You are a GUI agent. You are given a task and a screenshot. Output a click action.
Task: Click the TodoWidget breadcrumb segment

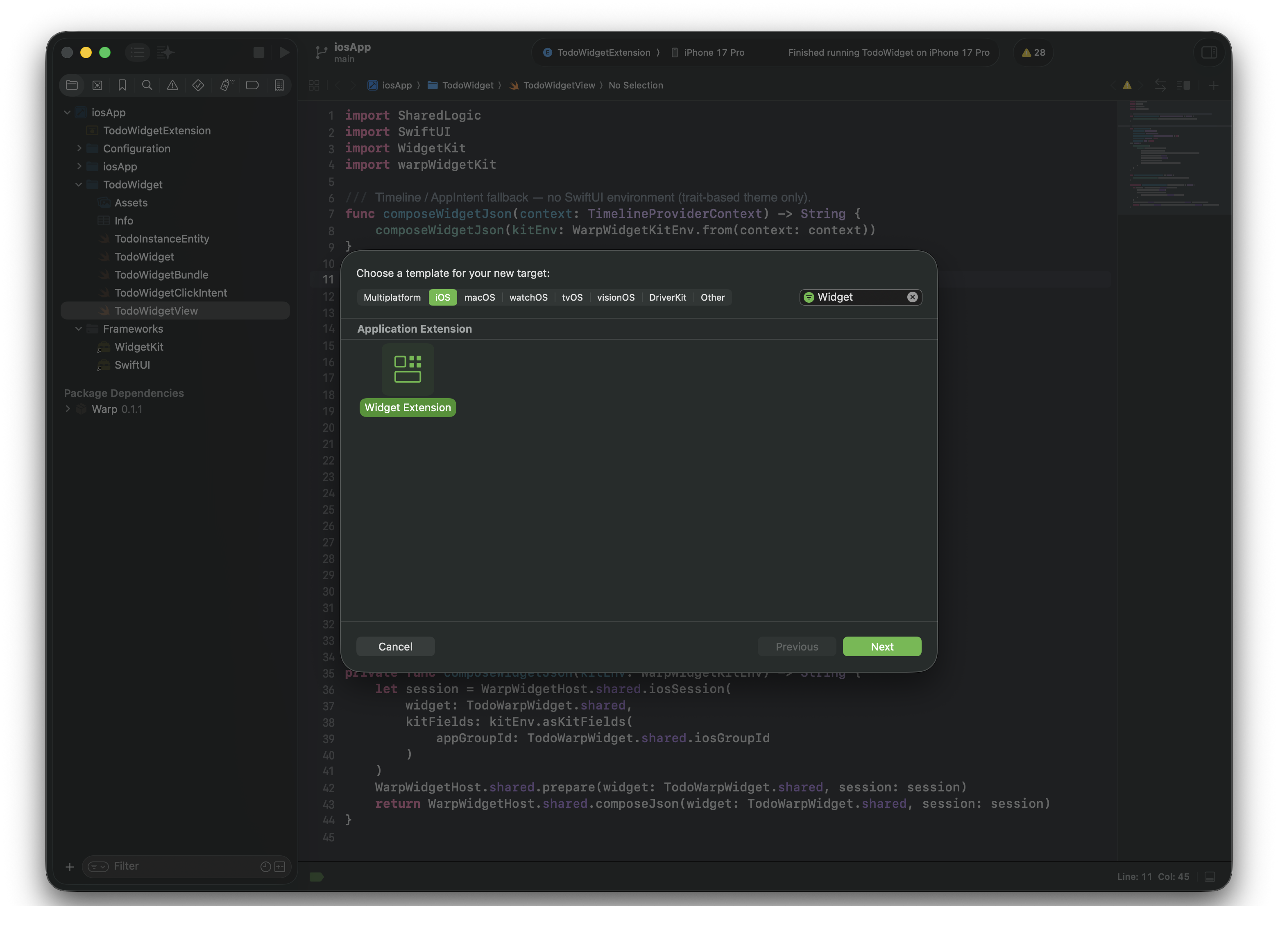pyautogui.click(x=460, y=85)
